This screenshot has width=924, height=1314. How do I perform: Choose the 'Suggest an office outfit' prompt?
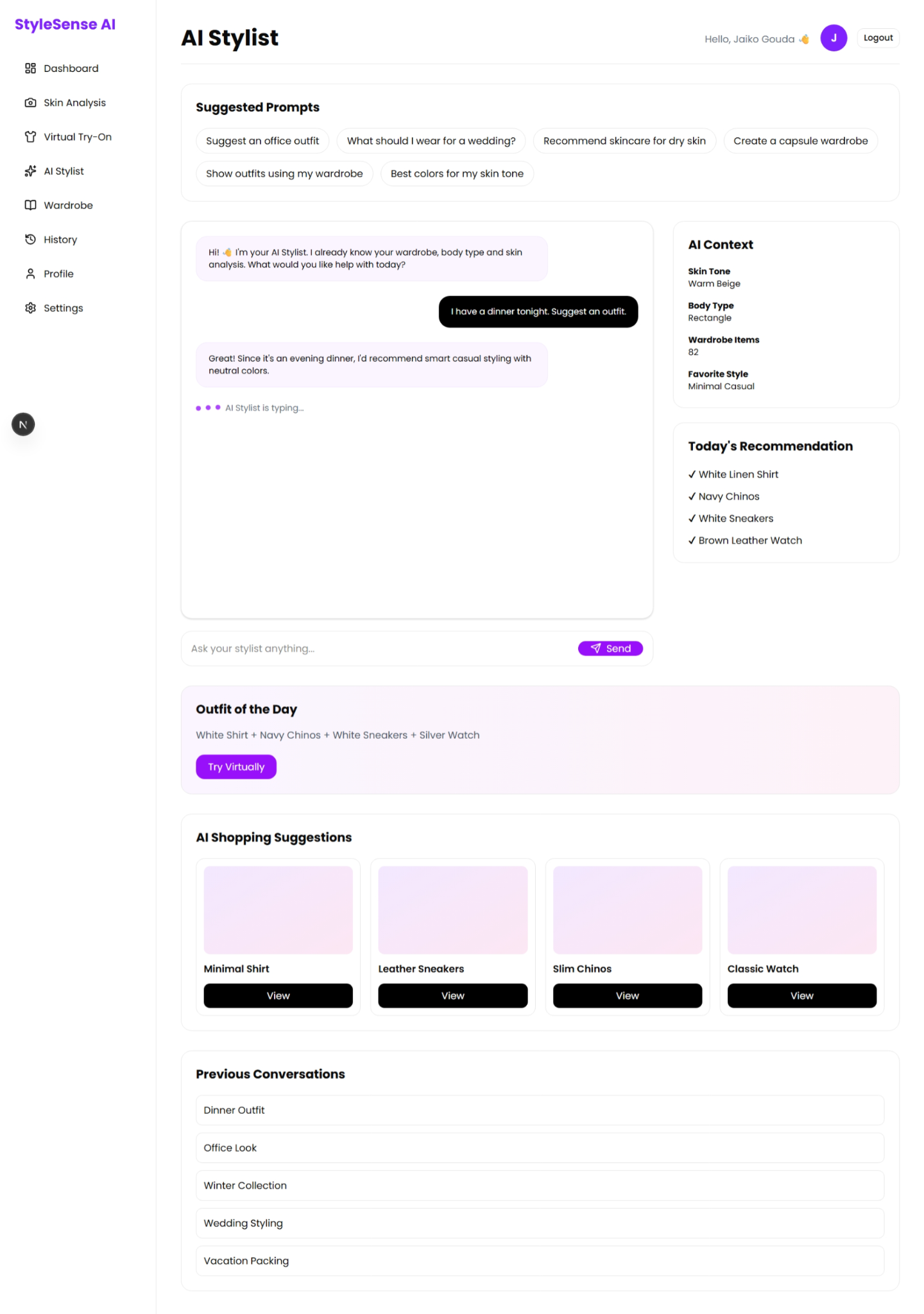pyautogui.click(x=262, y=141)
